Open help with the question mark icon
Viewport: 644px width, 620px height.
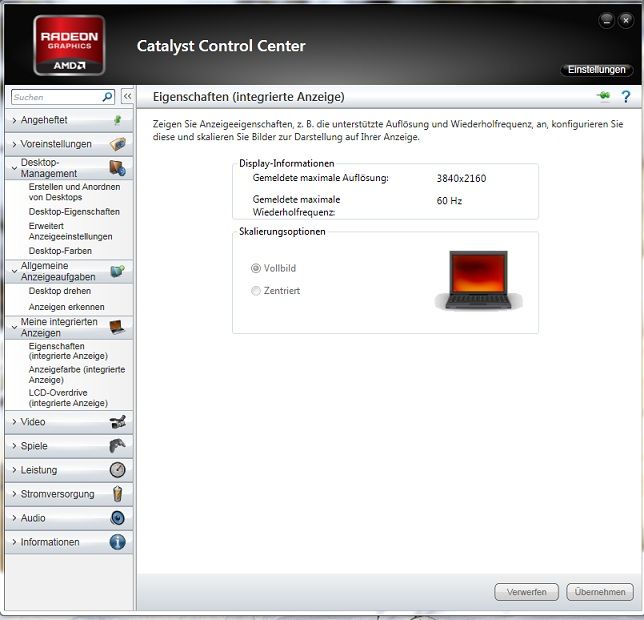[x=626, y=97]
